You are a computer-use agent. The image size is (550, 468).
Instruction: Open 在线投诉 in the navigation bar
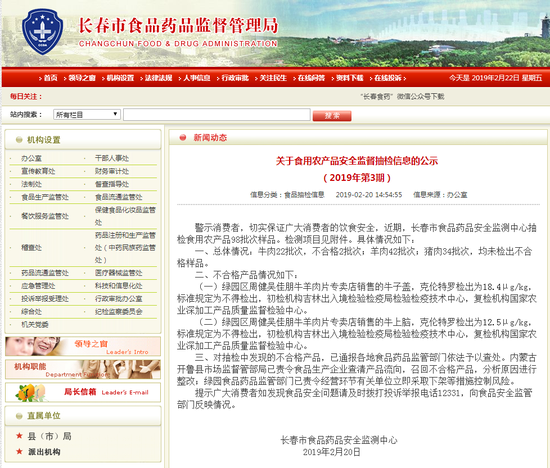point(388,78)
